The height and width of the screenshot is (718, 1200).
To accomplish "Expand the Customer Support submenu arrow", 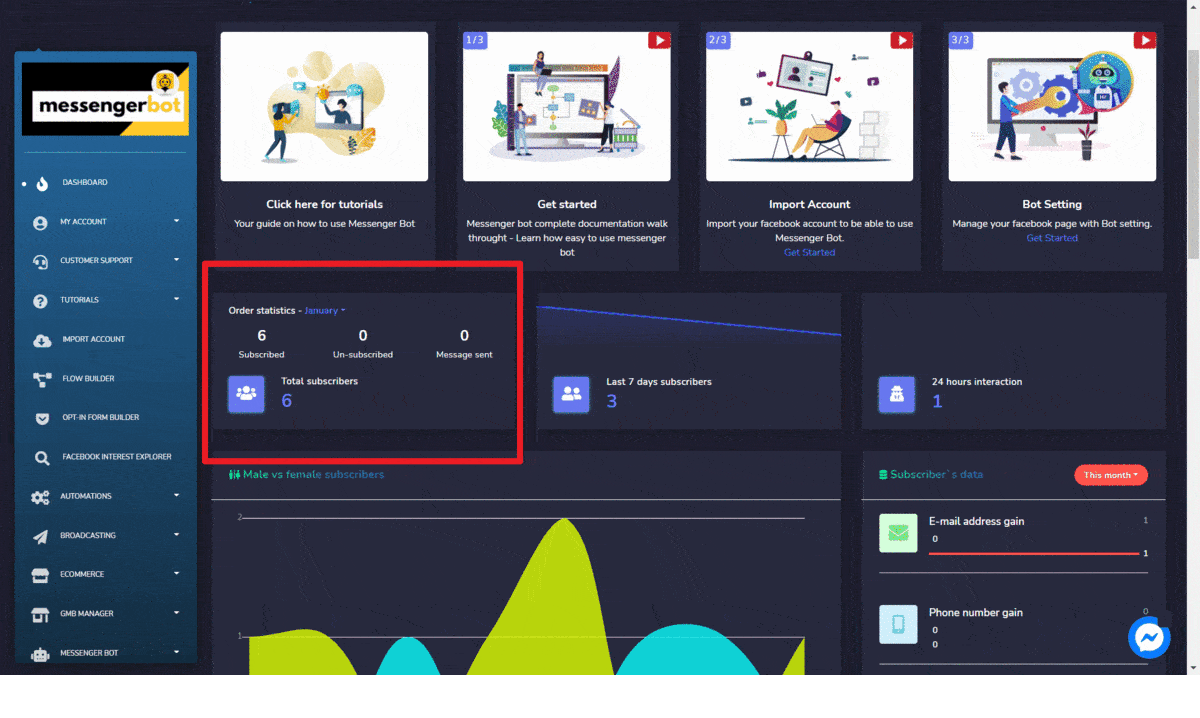I will [176, 259].
